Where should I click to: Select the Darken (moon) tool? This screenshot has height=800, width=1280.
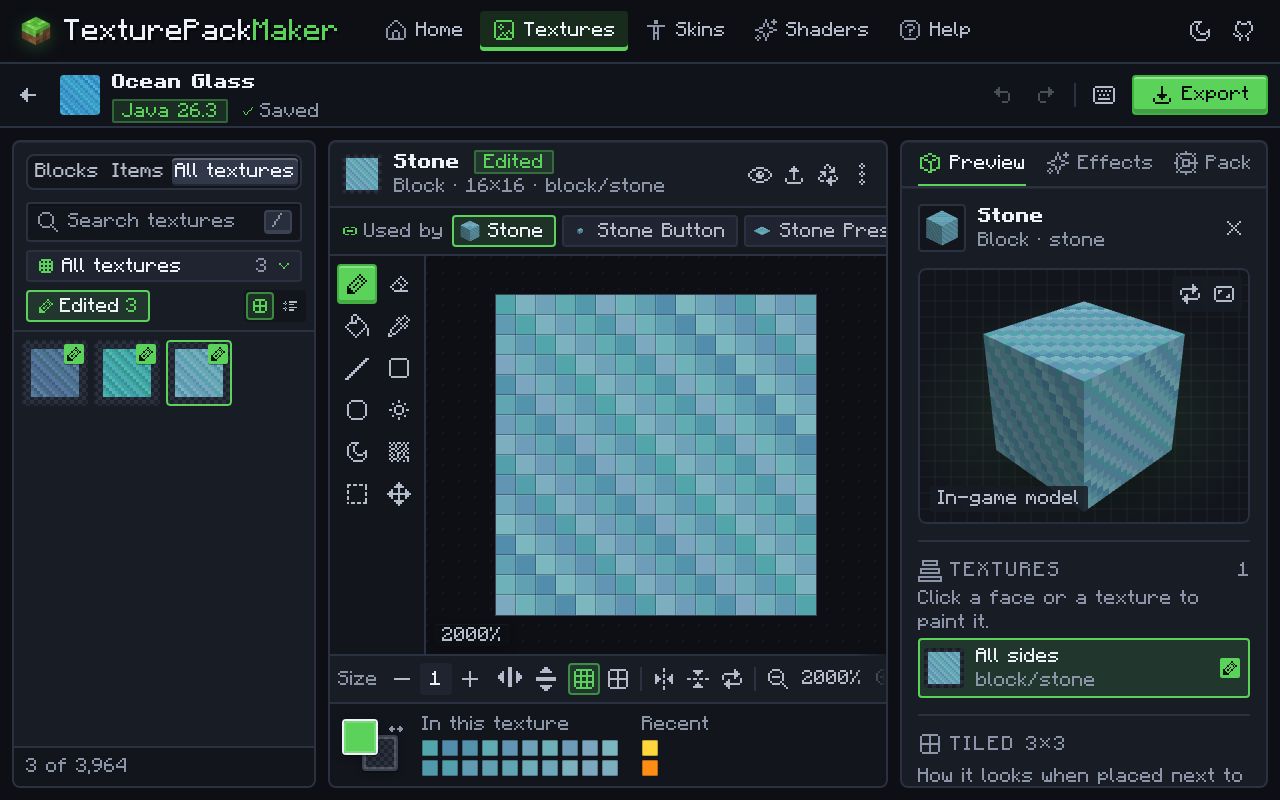(x=357, y=452)
